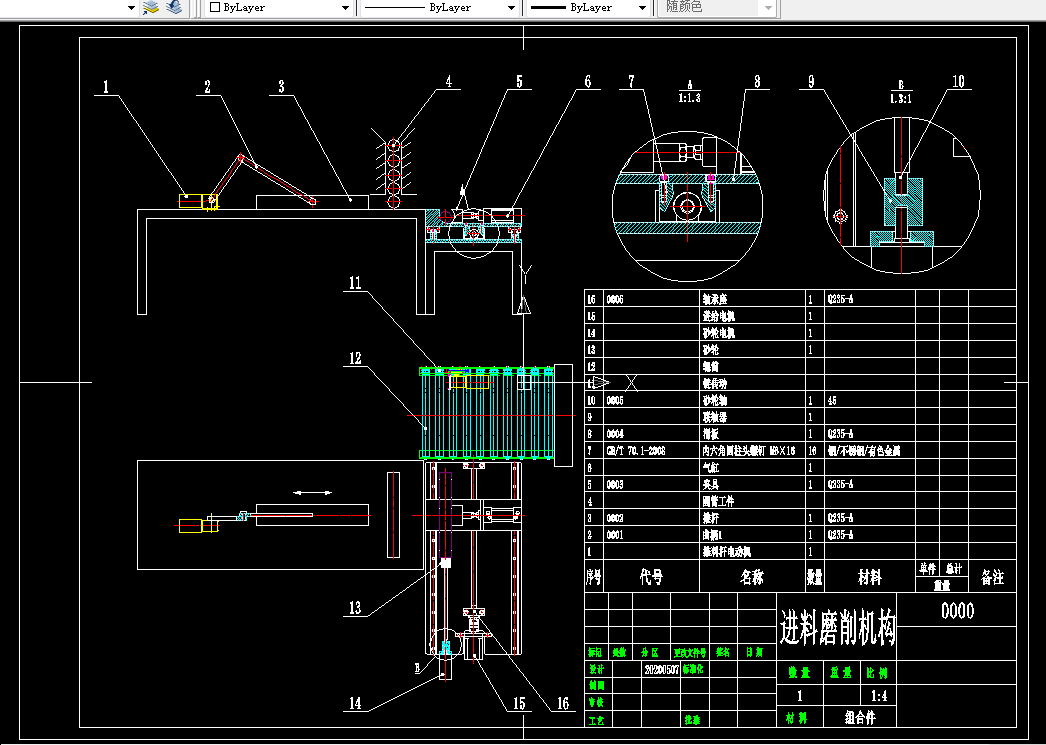Click the Layer Previous icon
The height and width of the screenshot is (745, 1046).
click(174, 7)
